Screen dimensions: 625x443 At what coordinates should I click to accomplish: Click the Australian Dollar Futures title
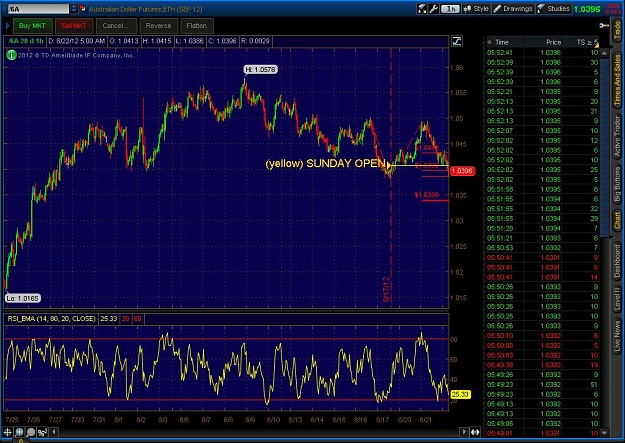(146, 9)
